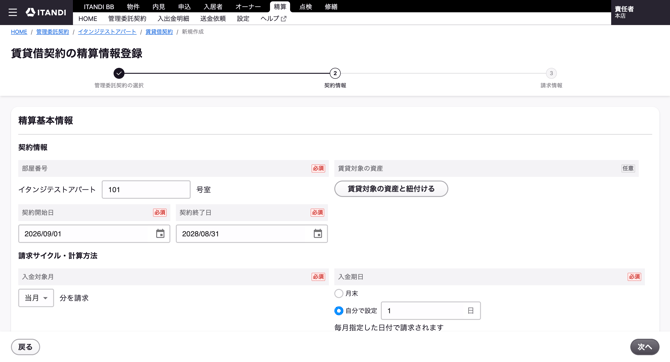Click the 契約終了日 date field

click(x=252, y=234)
